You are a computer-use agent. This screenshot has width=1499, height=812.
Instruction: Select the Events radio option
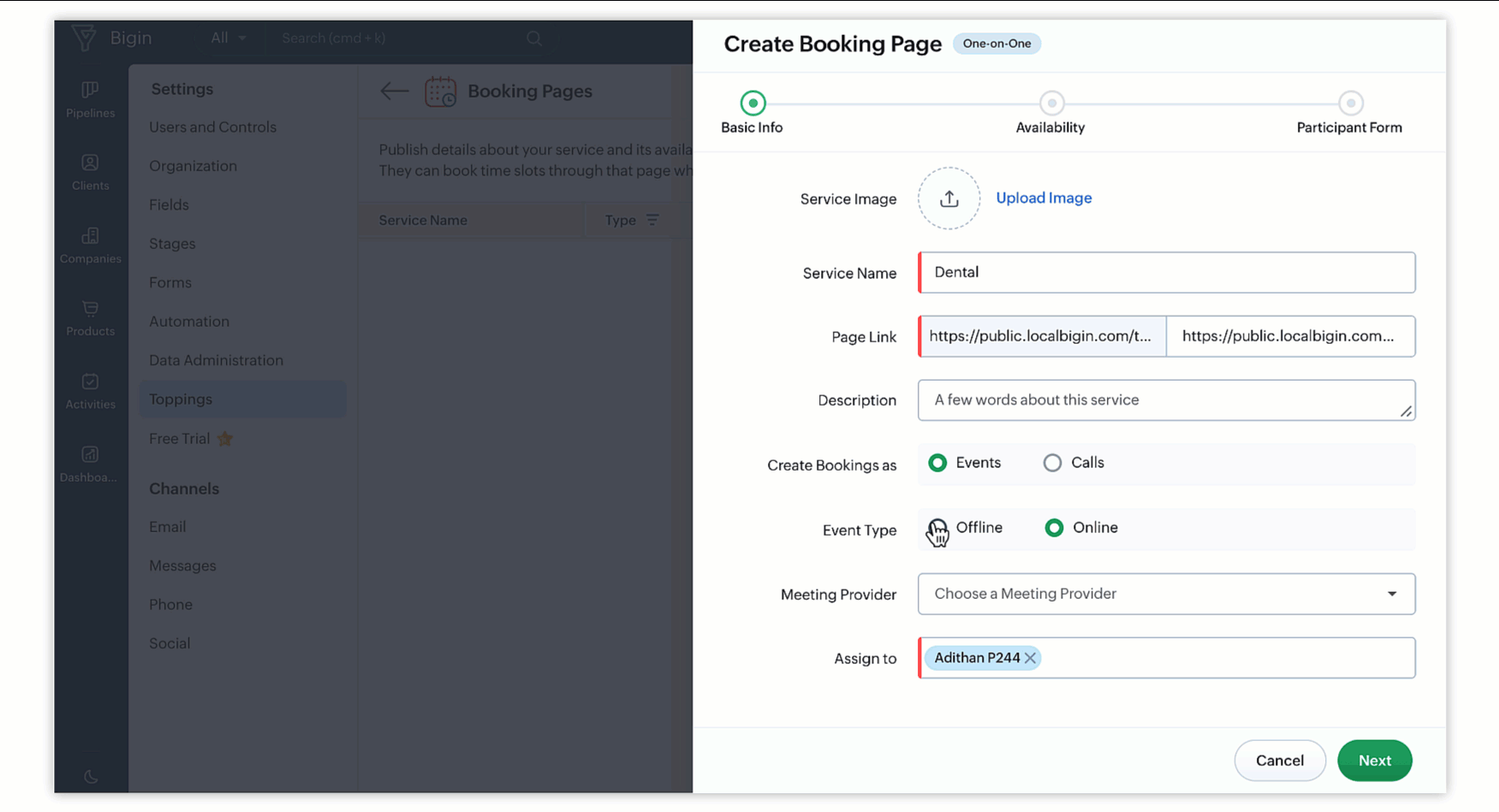click(x=938, y=463)
